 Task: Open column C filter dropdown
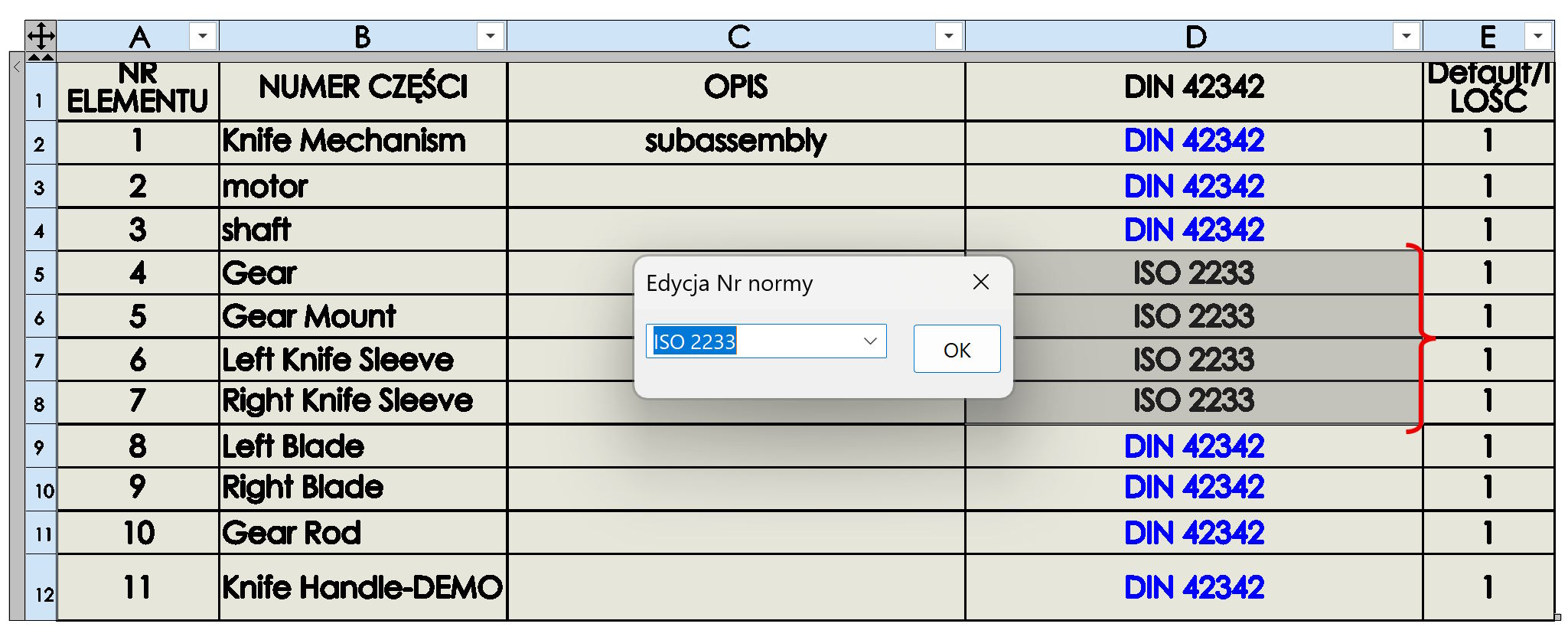pyautogui.click(x=948, y=36)
